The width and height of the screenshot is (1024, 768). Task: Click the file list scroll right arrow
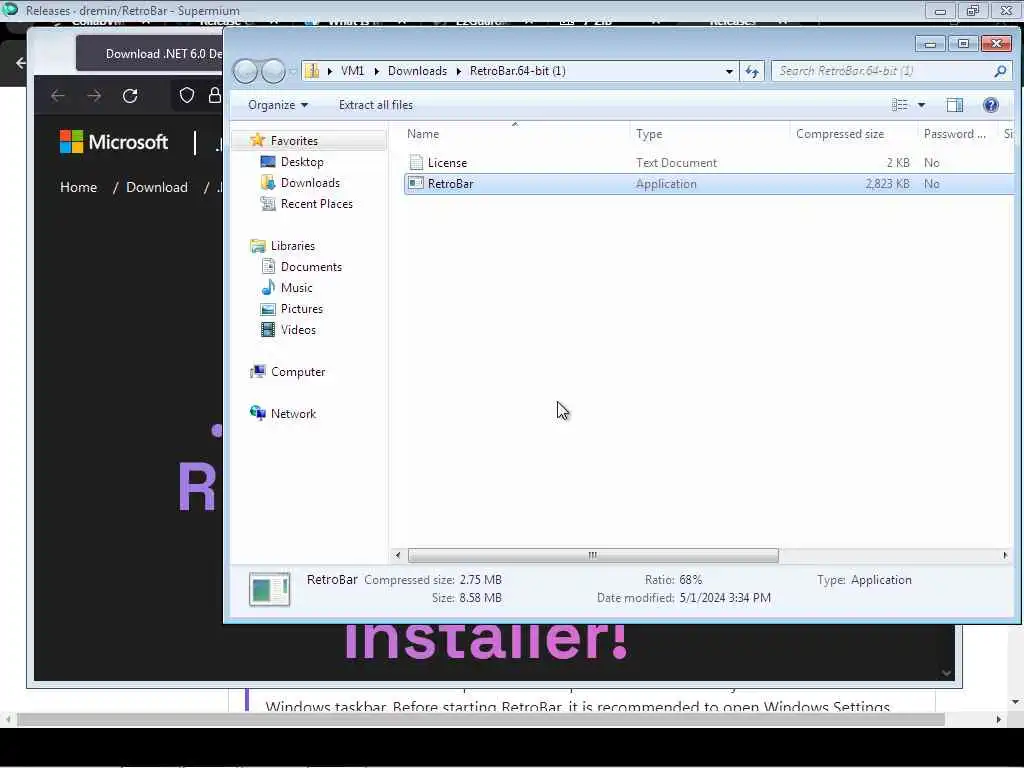coord(1004,555)
